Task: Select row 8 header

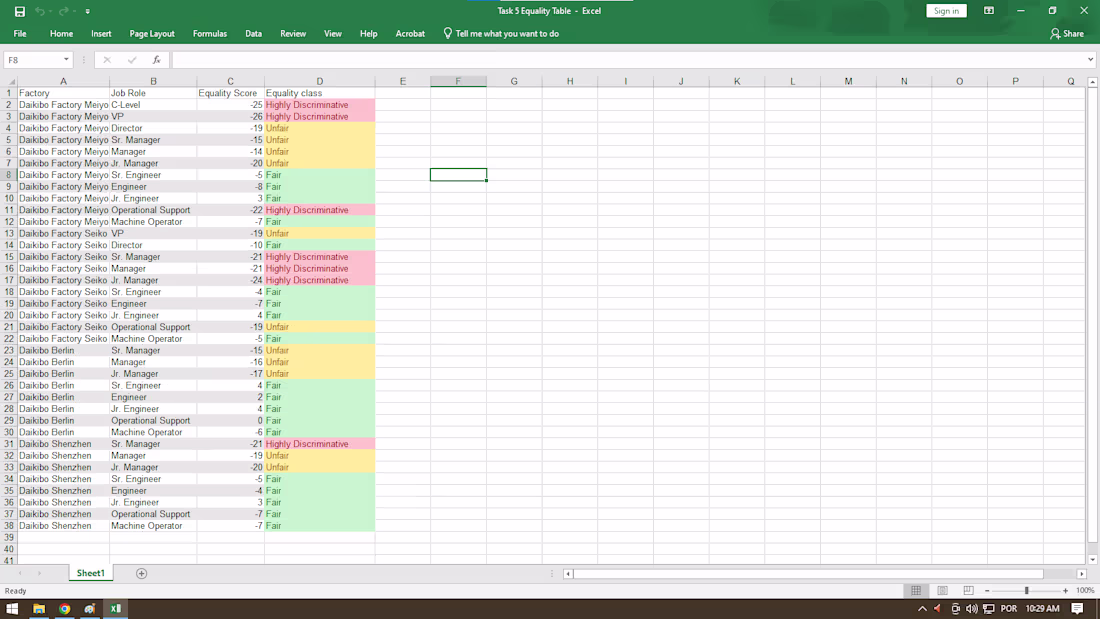Action: click(8, 175)
